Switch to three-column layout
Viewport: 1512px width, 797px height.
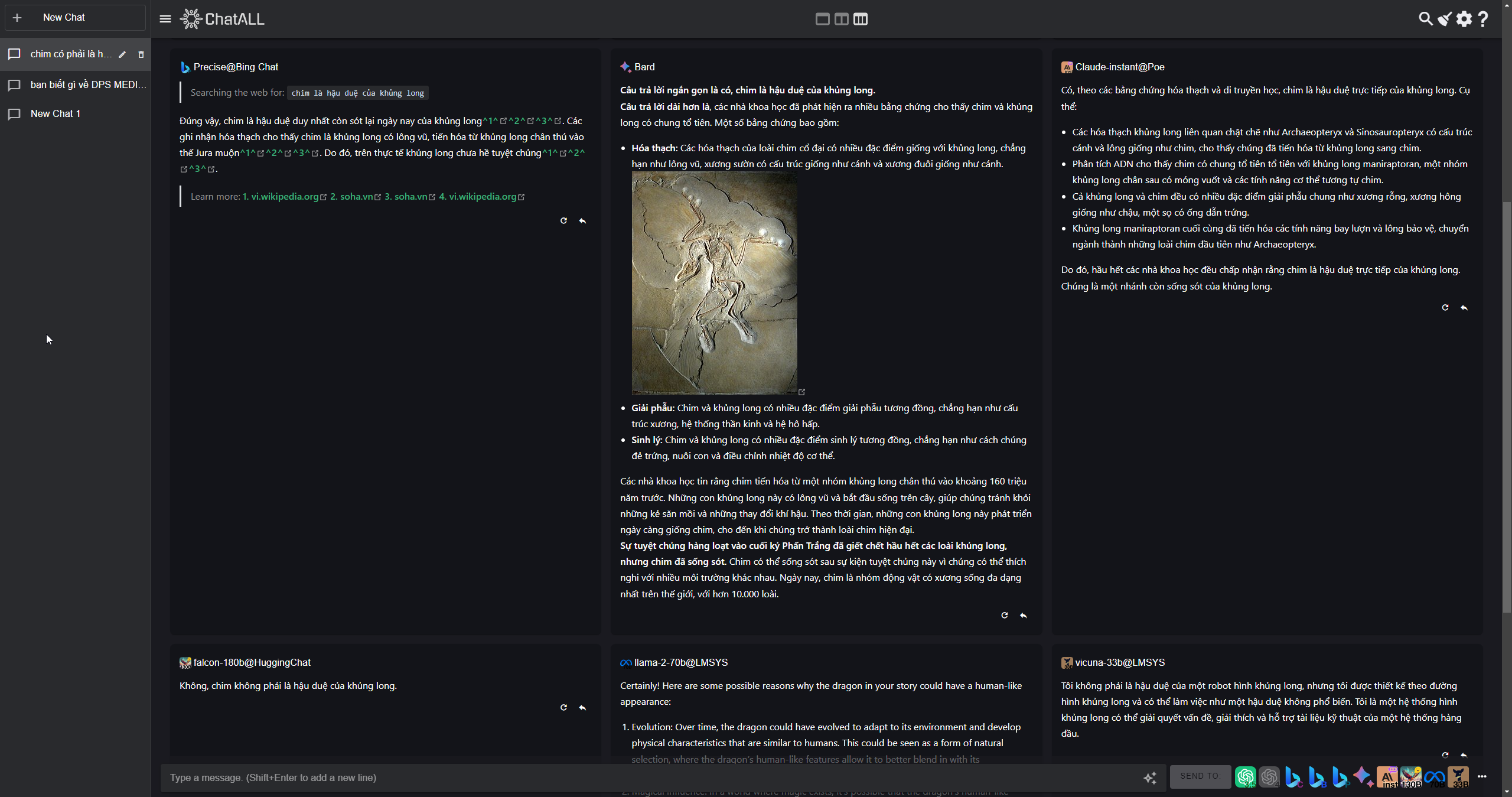pos(861,19)
